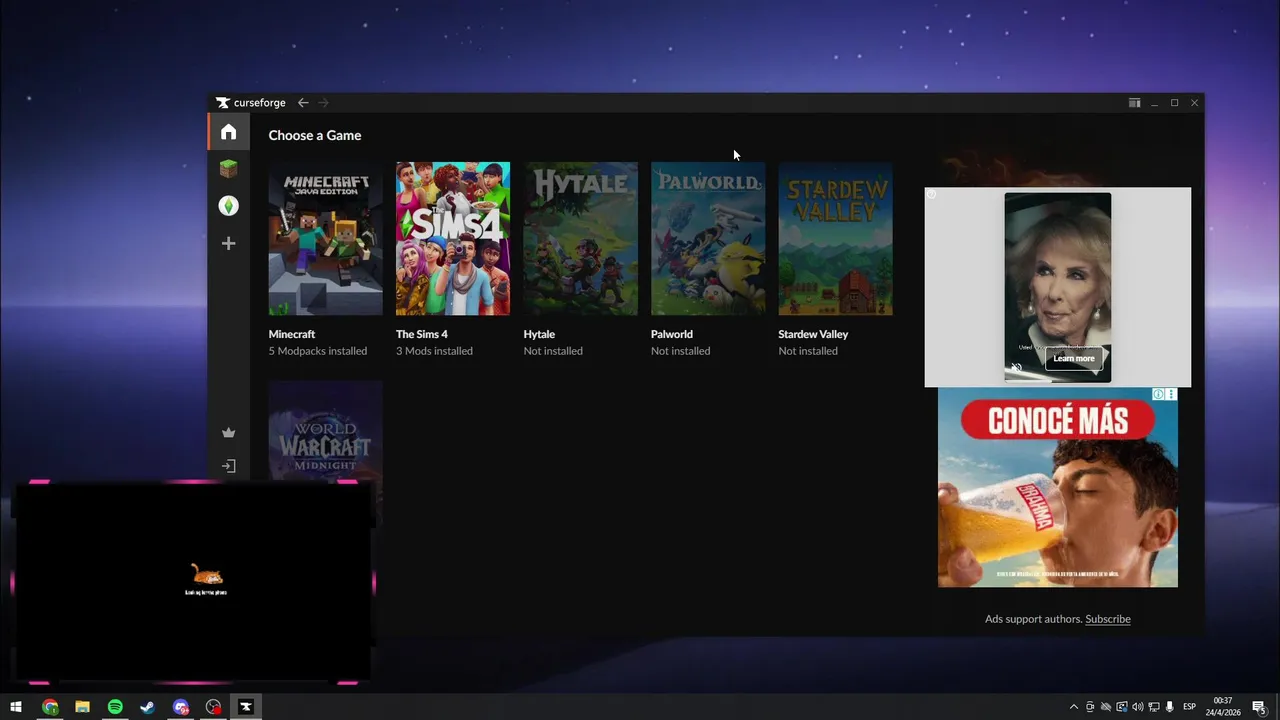Open File Explorer from the taskbar
Image resolution: width=1280 pixels, height=720 pixels.
(82, 707)
